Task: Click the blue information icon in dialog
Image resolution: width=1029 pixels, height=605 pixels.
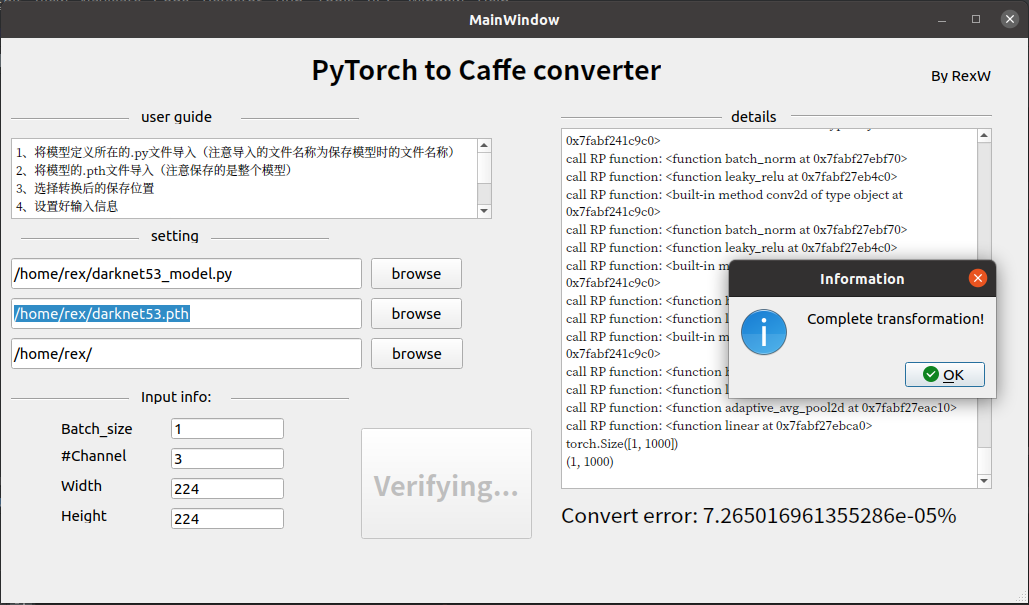Action: tap(764, 332)
